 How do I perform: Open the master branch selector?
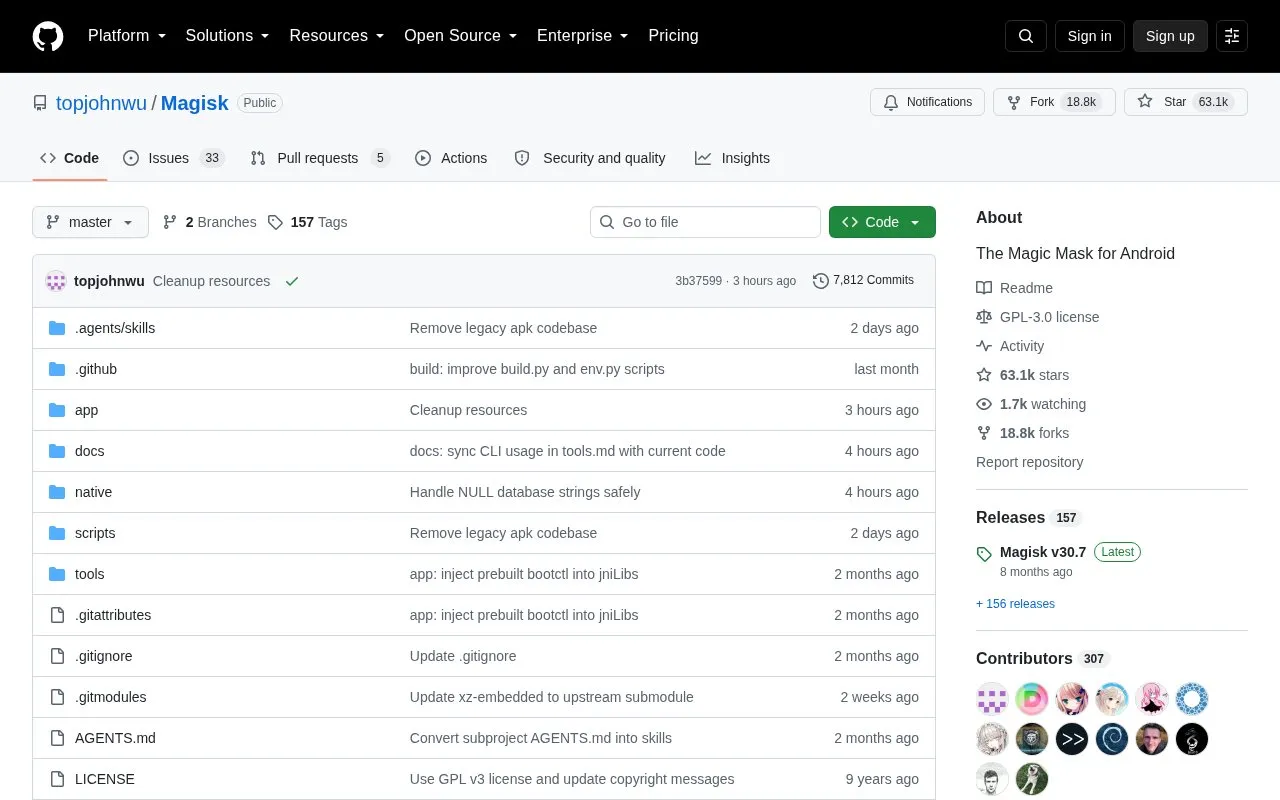tap(90, 222)
